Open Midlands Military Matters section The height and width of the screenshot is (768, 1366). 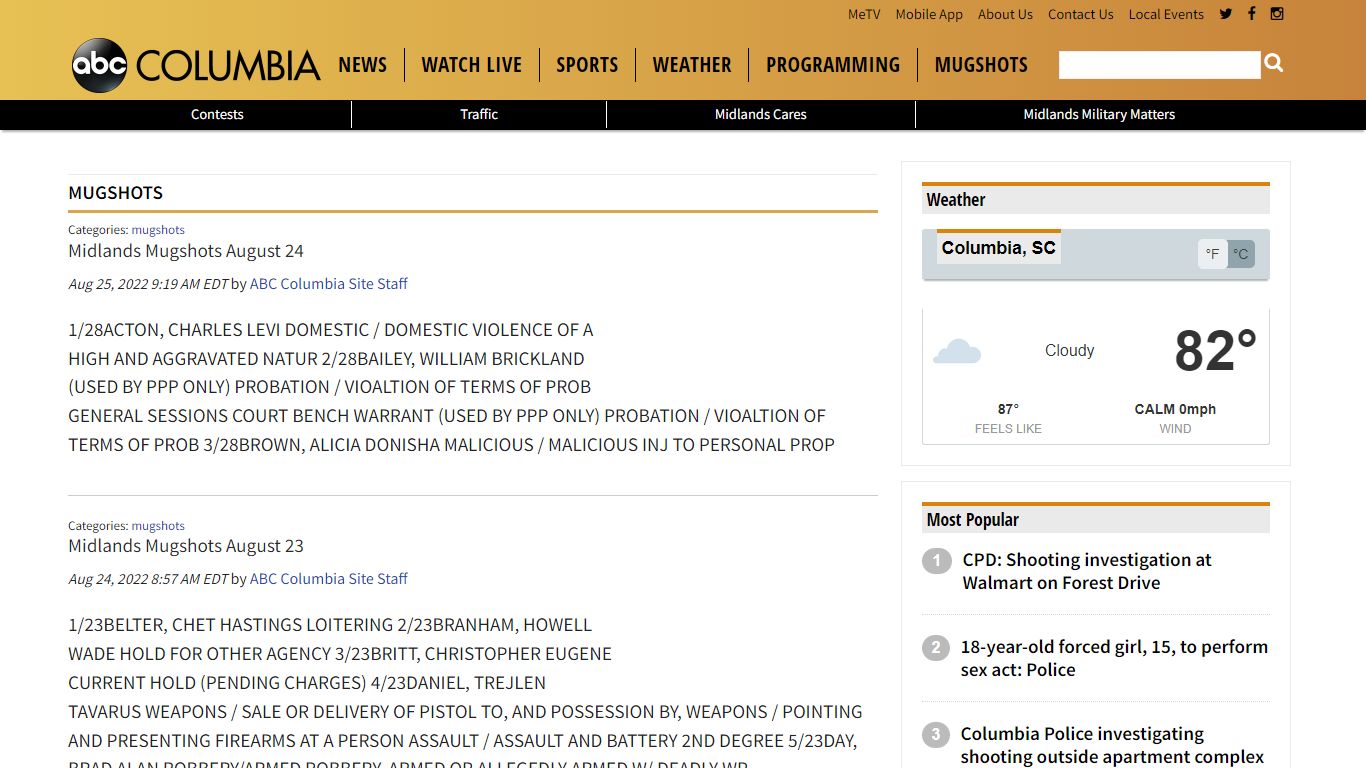tap(1099, 114)
